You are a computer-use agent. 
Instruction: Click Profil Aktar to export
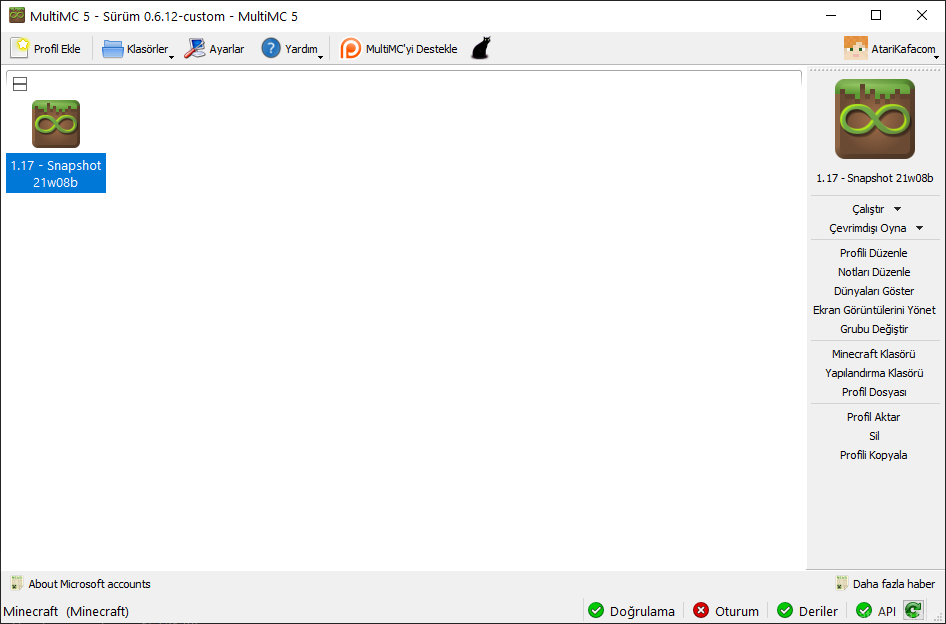(x=874, y=417)
